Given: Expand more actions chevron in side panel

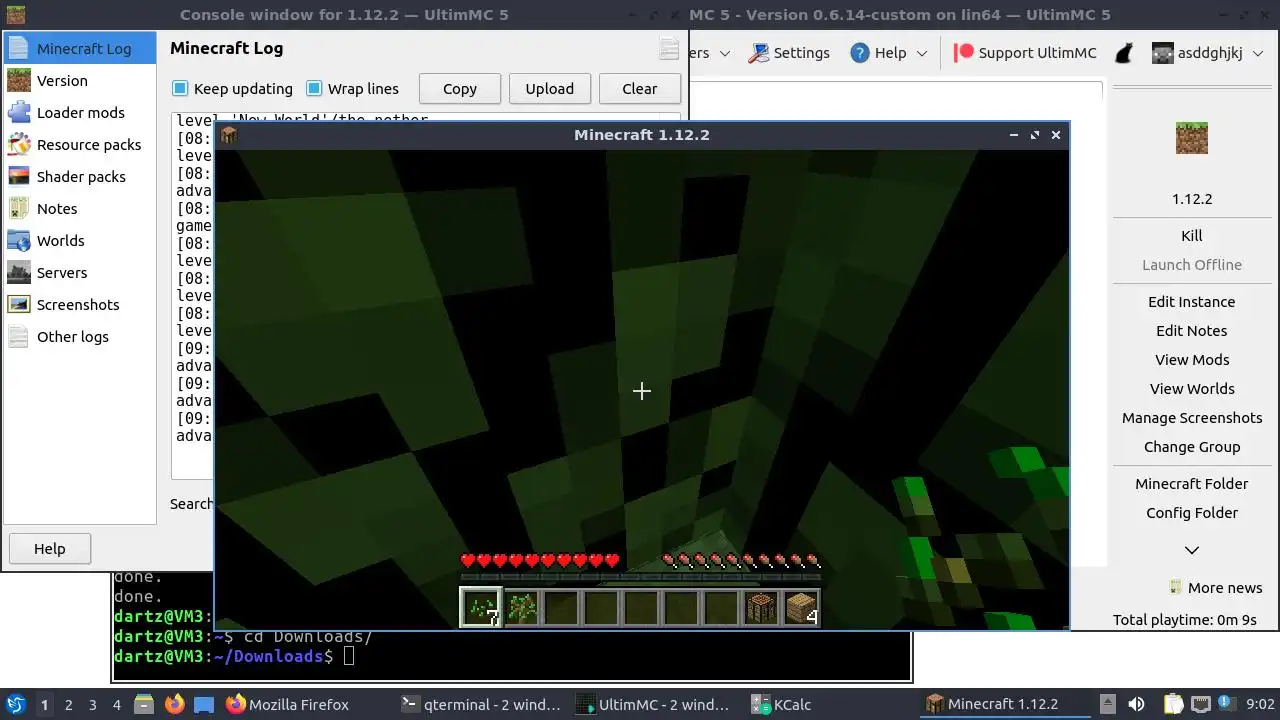Looking at the screenshot, I should 1192,550.
